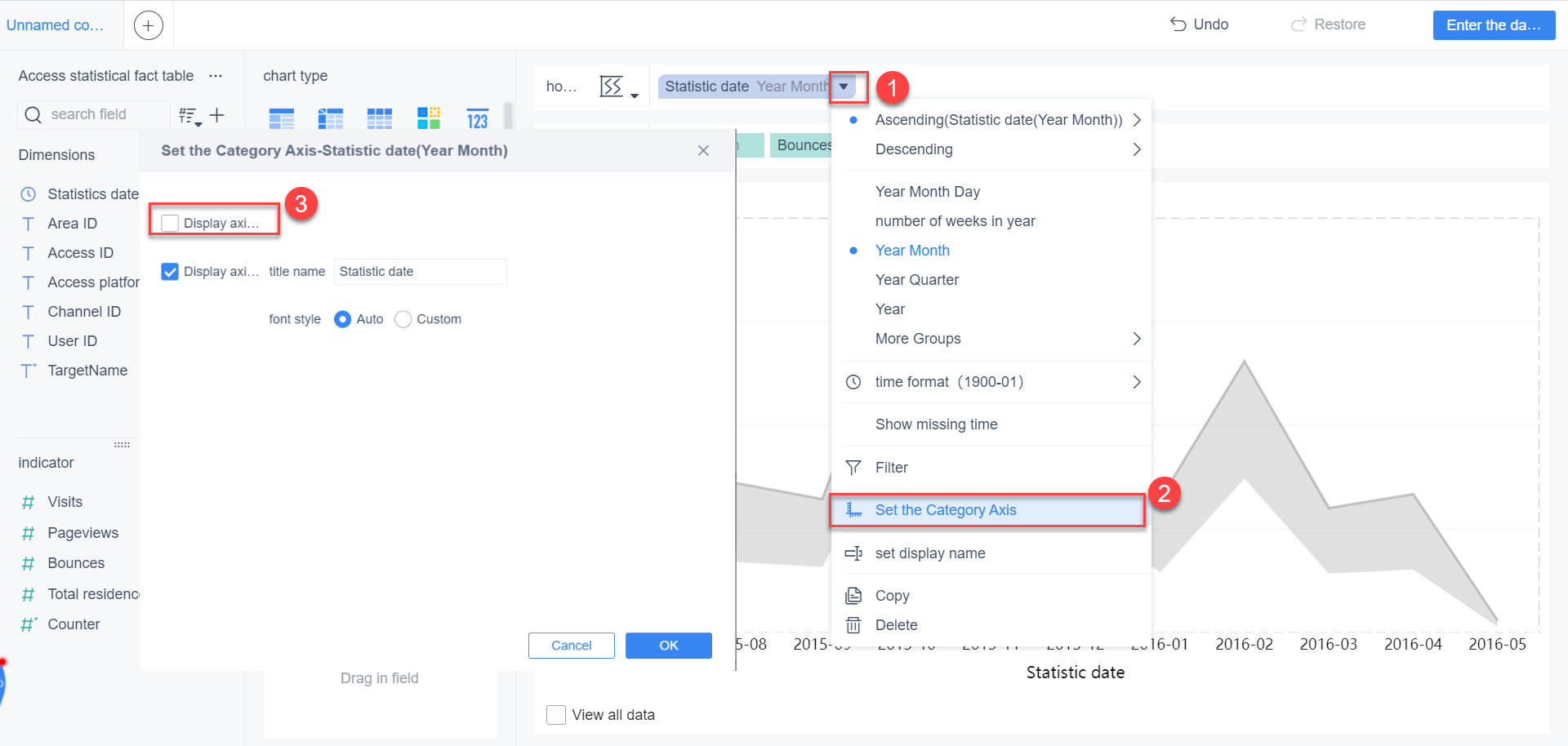The width and height of the screenshot is (1568, 746).
Task: Click the set display name icon
Action: pyautogui.click(x=853, y=553)
